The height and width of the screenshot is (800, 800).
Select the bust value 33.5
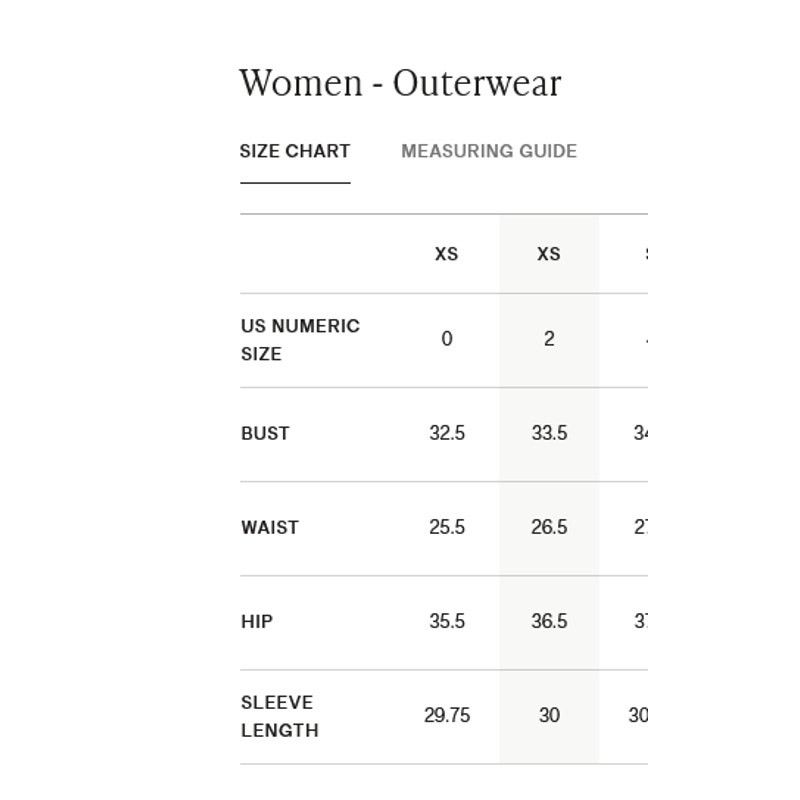coord(549,433)
